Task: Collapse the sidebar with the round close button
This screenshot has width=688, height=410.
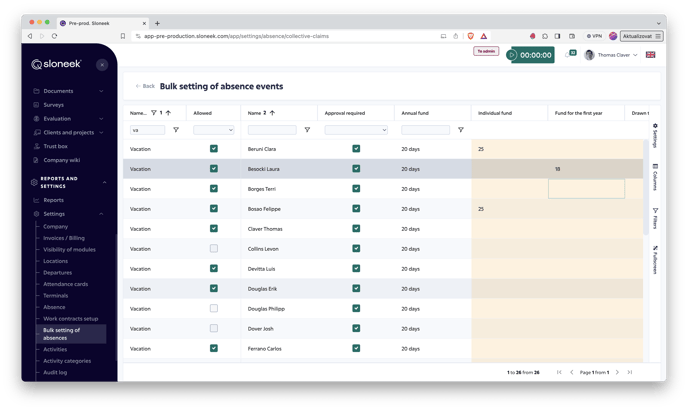Action: (x=102, y=65)
